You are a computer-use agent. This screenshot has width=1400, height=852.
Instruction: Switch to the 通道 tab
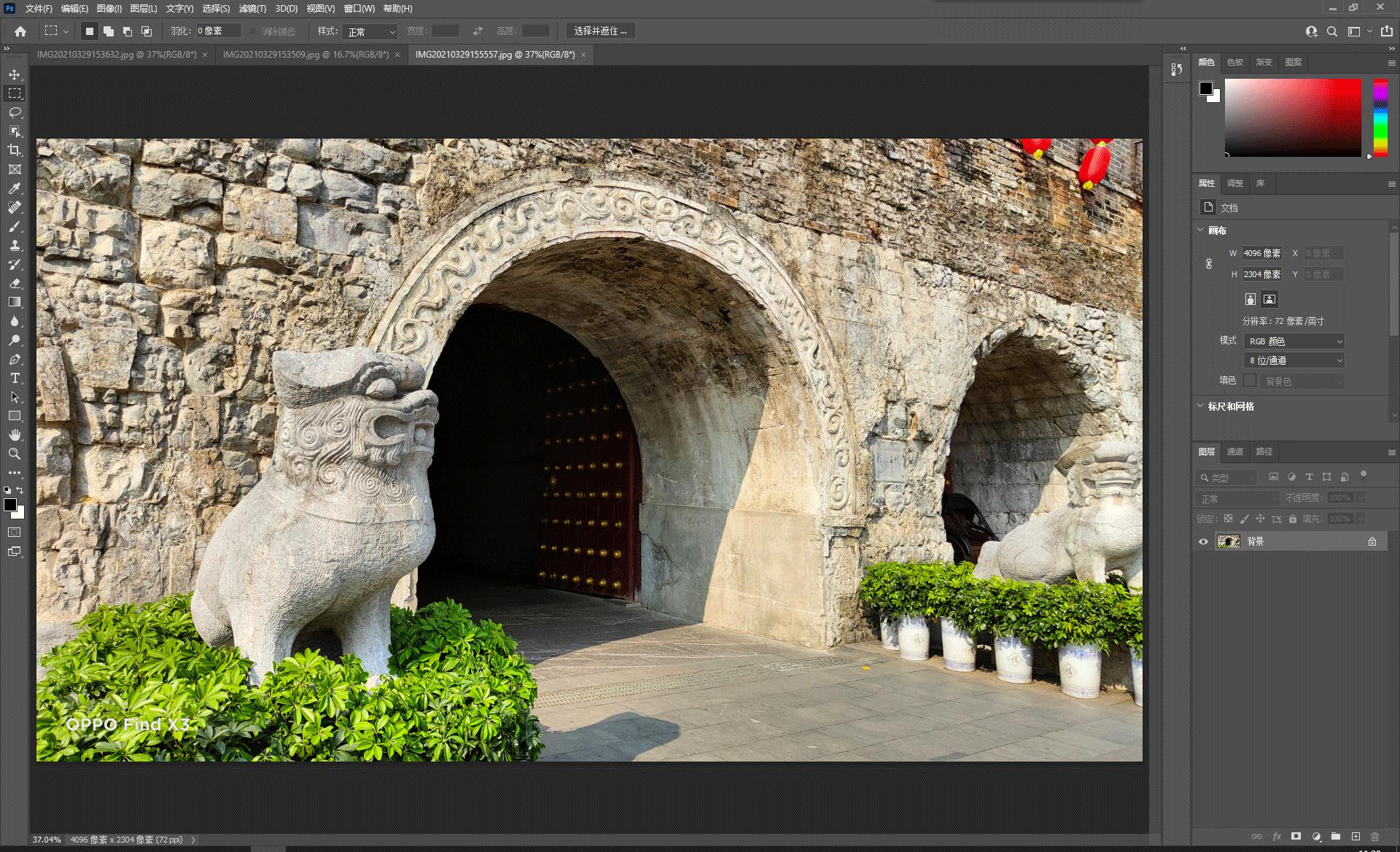1234,452
